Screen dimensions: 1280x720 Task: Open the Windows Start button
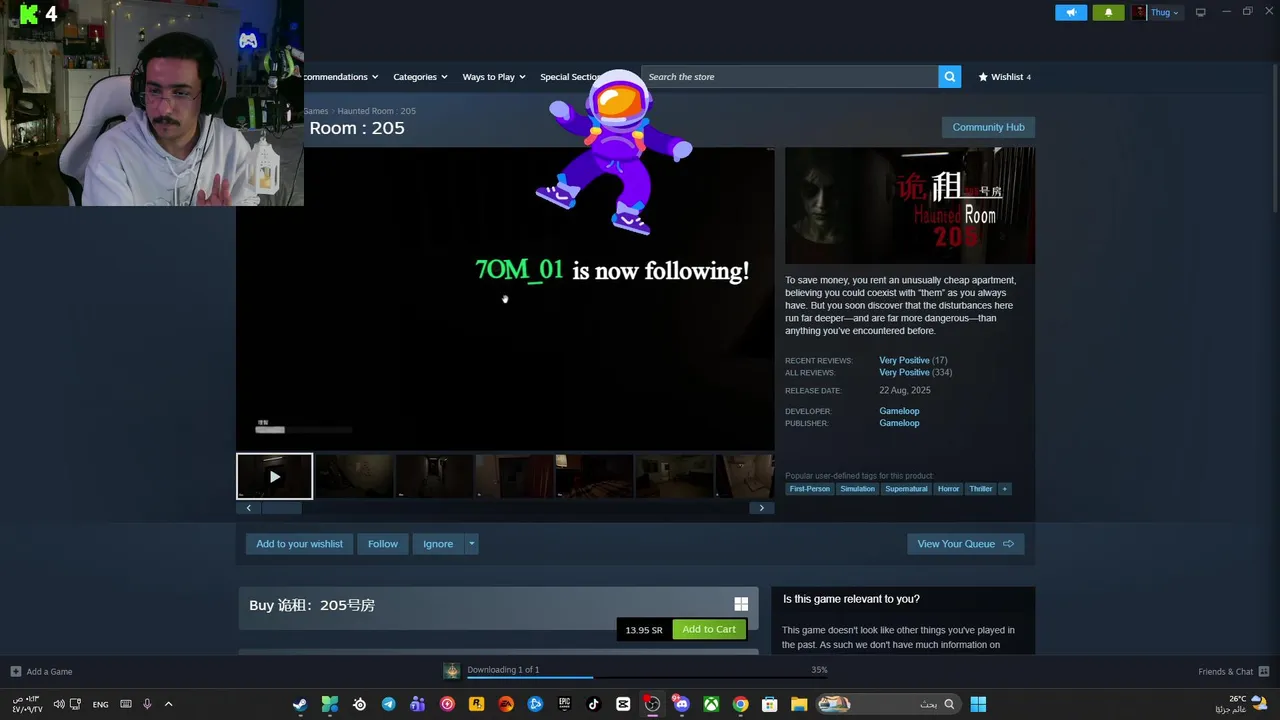(x=978, y=704)
